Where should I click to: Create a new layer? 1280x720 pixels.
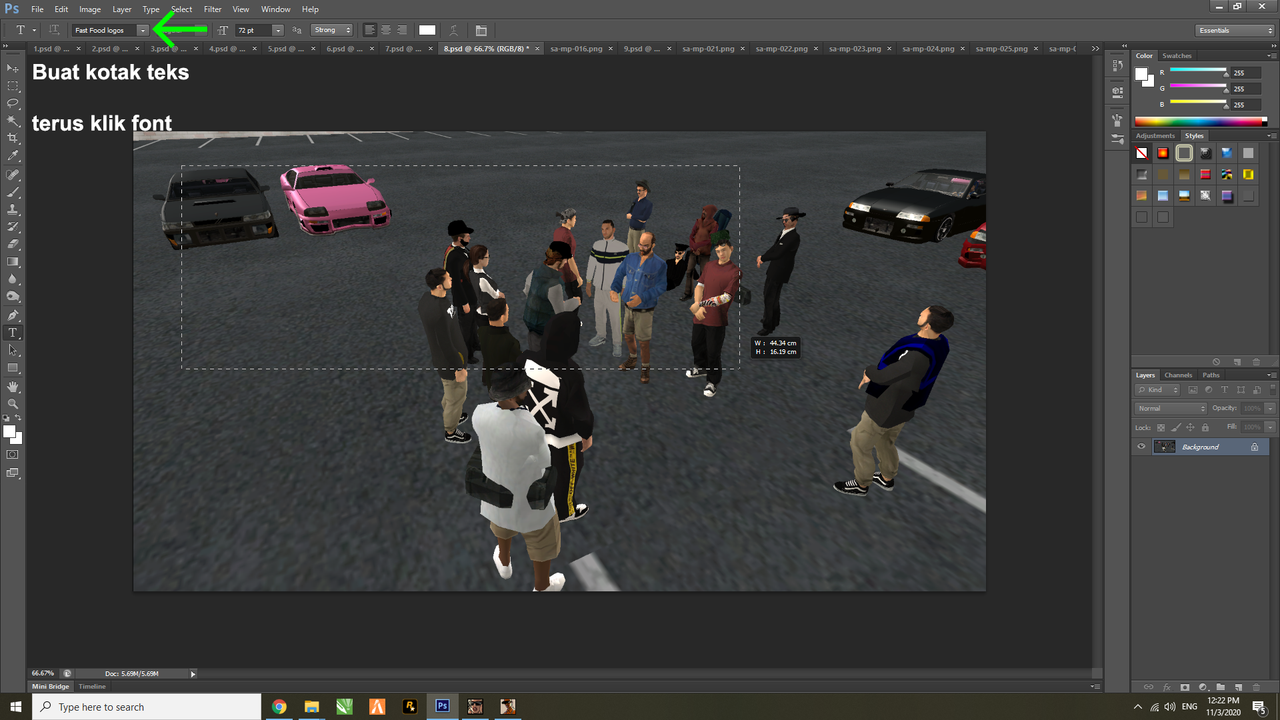click(1238, 687)
